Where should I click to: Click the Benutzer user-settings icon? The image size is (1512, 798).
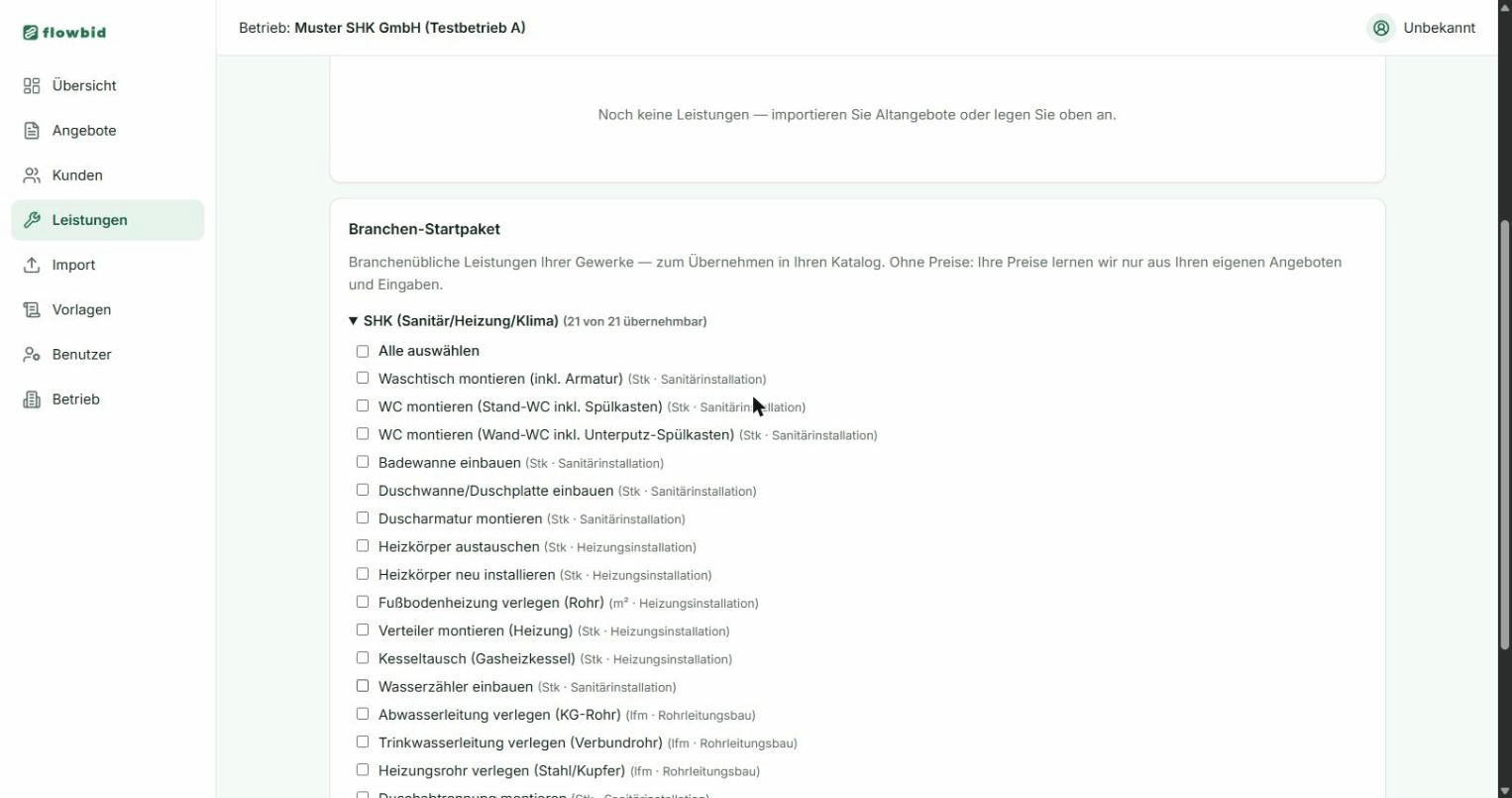click(x=32, y=354)
